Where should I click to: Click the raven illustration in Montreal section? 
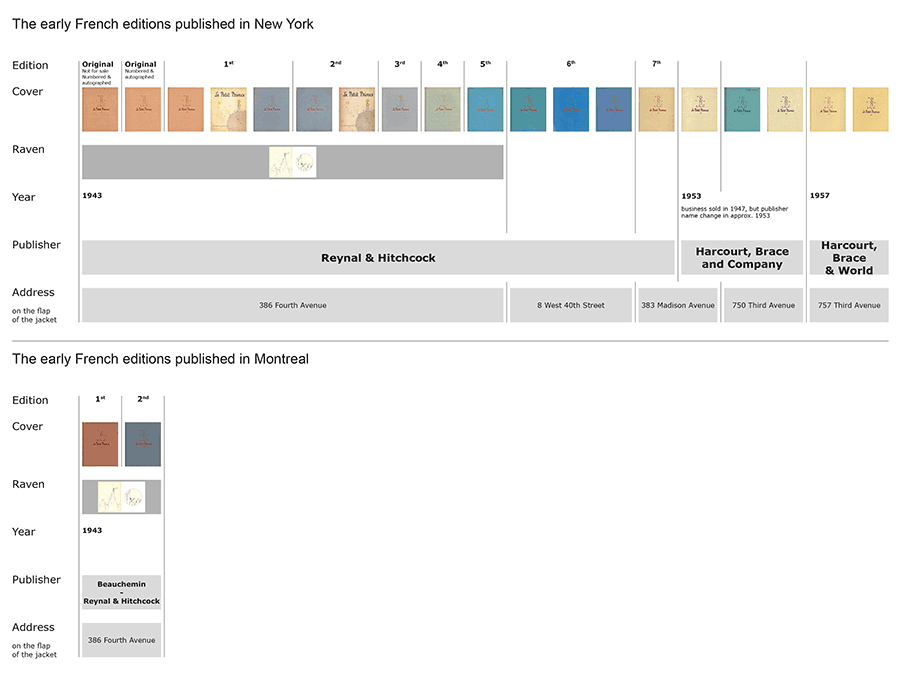click(121, 497)
